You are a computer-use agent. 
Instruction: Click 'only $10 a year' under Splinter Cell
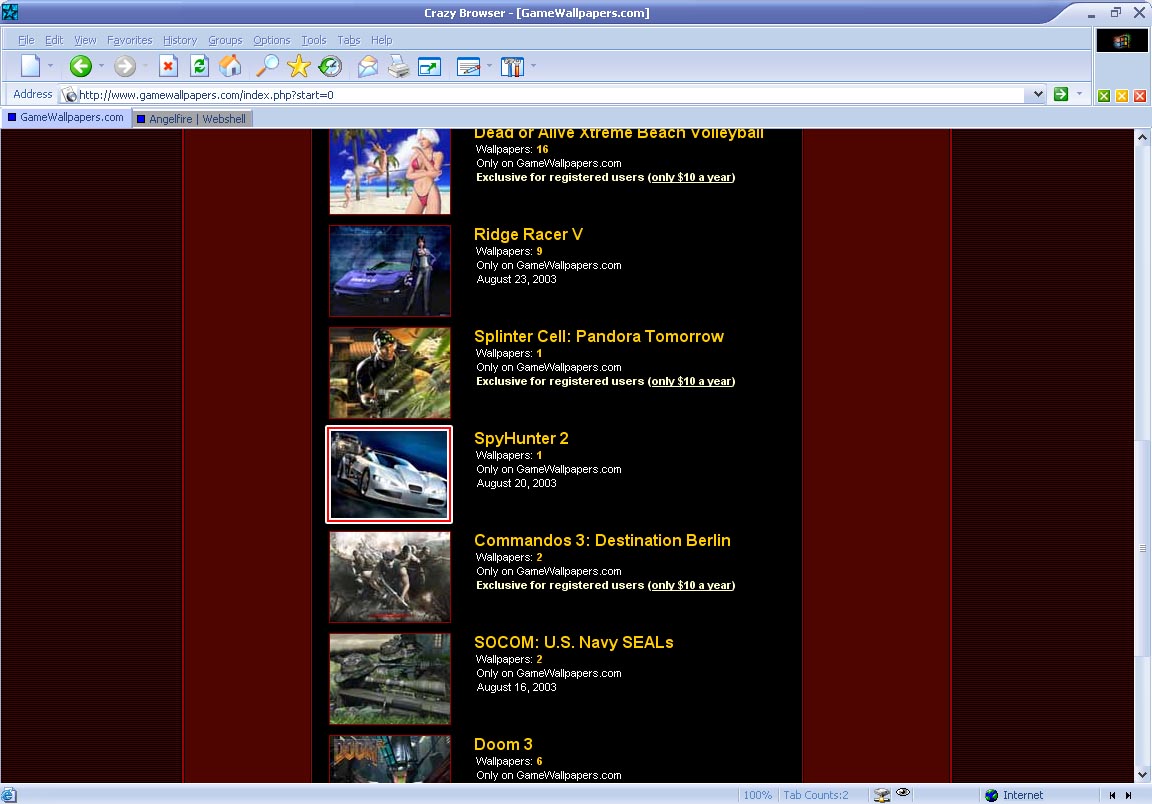(x=691, y=381)
